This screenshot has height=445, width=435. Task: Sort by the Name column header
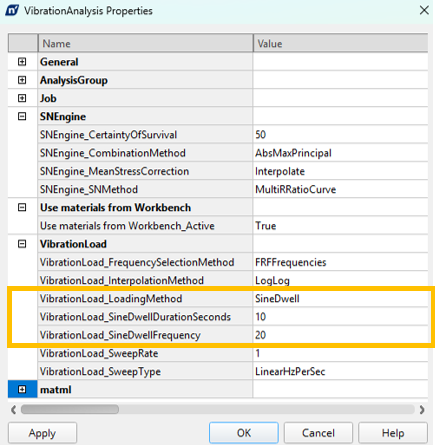pos(145,43)
